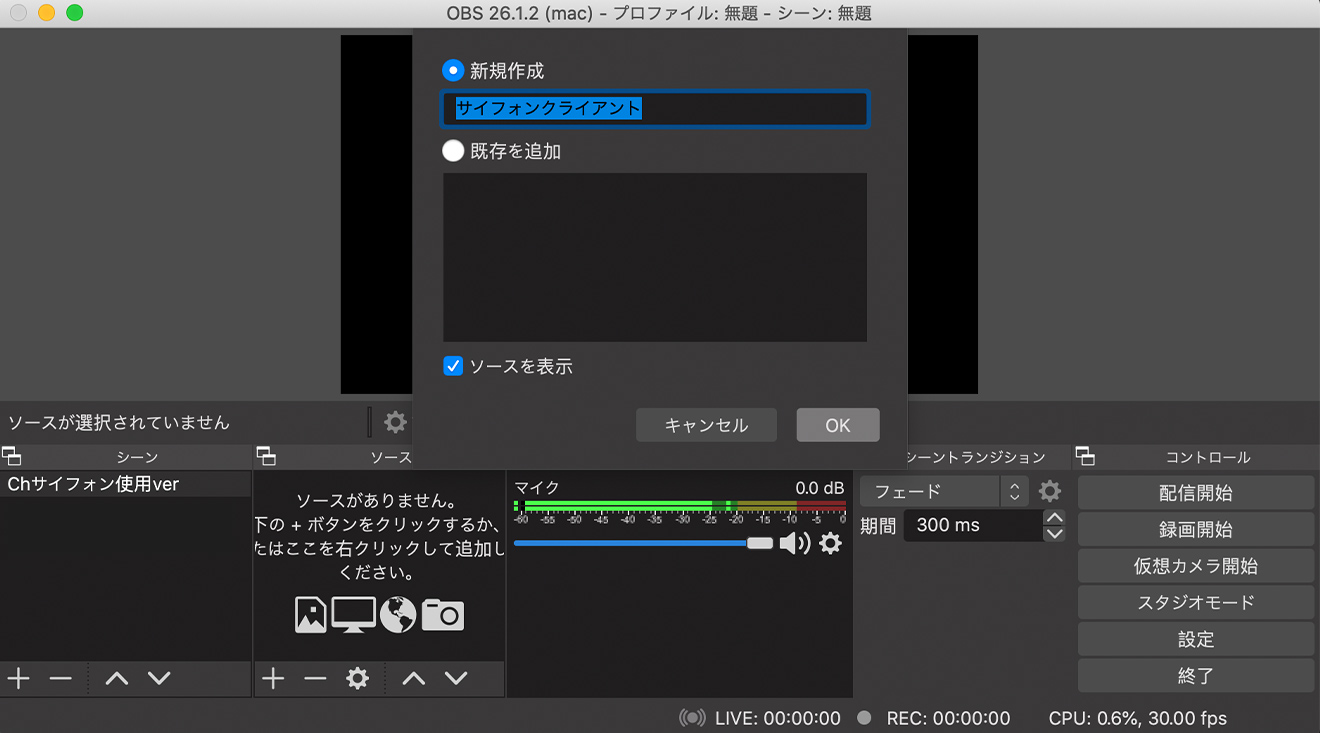Screen dimensions: 1320x733
Task: Add a new source with the plus icon
Action: click(272, 678)
